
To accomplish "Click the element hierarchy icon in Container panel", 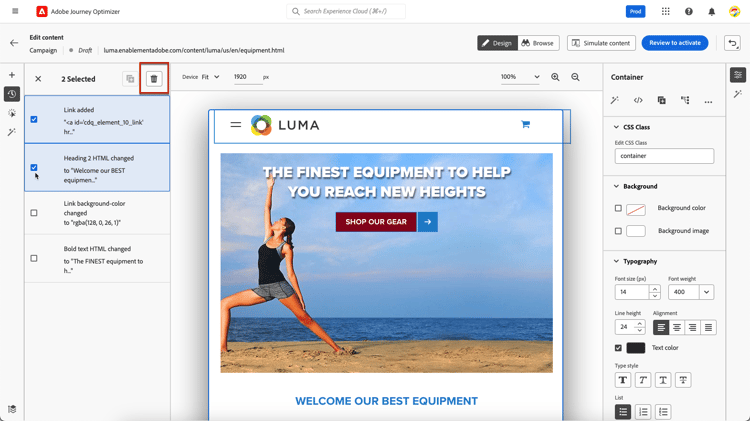I will [685, 100].
